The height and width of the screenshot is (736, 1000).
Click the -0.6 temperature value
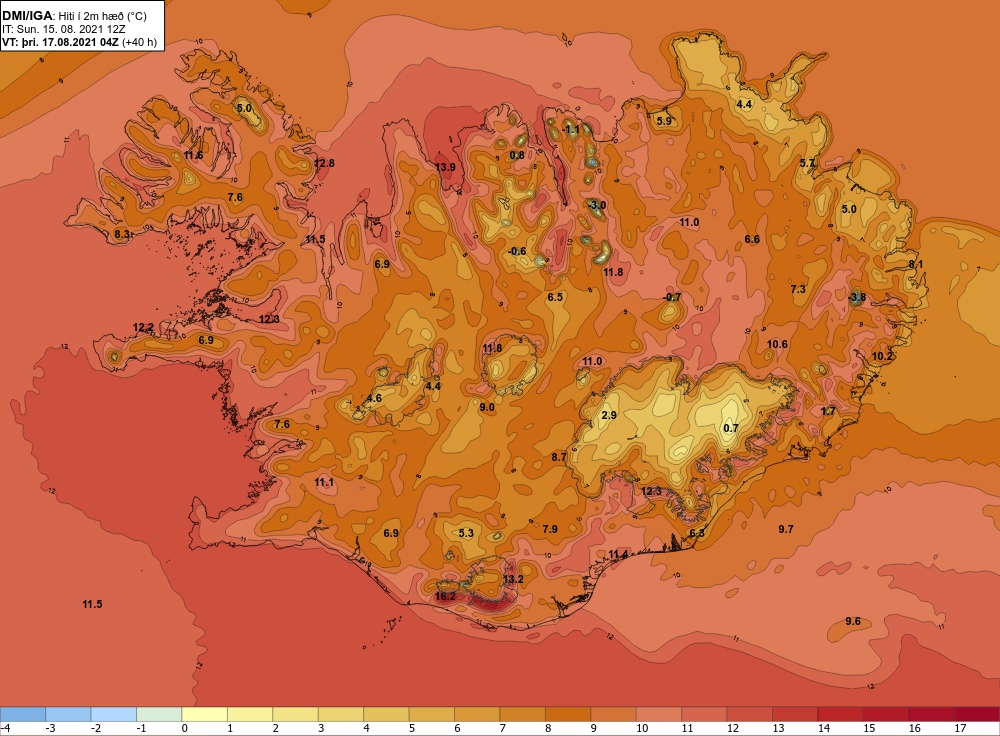(x=517, y=251)
